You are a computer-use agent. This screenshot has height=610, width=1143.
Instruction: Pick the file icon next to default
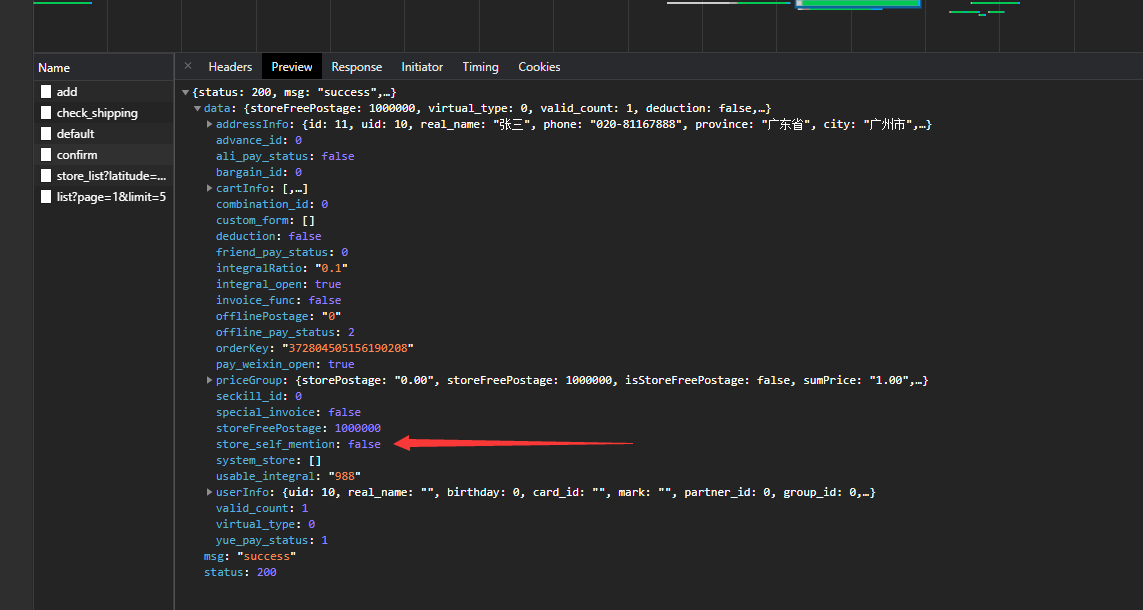[x=46, y=134]
